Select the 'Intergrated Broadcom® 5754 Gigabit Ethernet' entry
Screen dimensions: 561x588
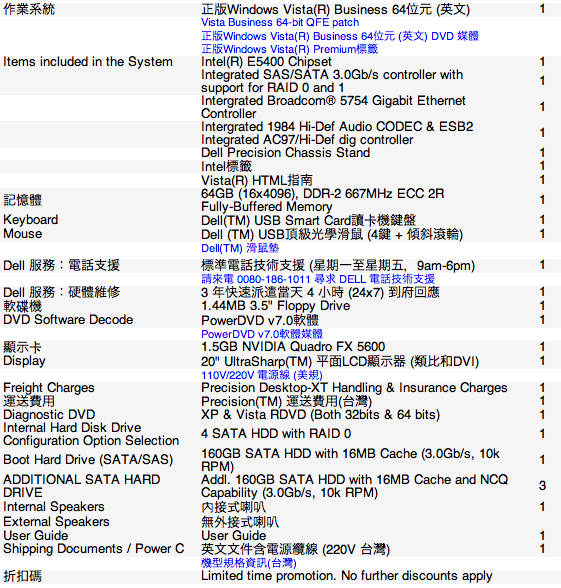pyautogui.click(x=333, y=107)
